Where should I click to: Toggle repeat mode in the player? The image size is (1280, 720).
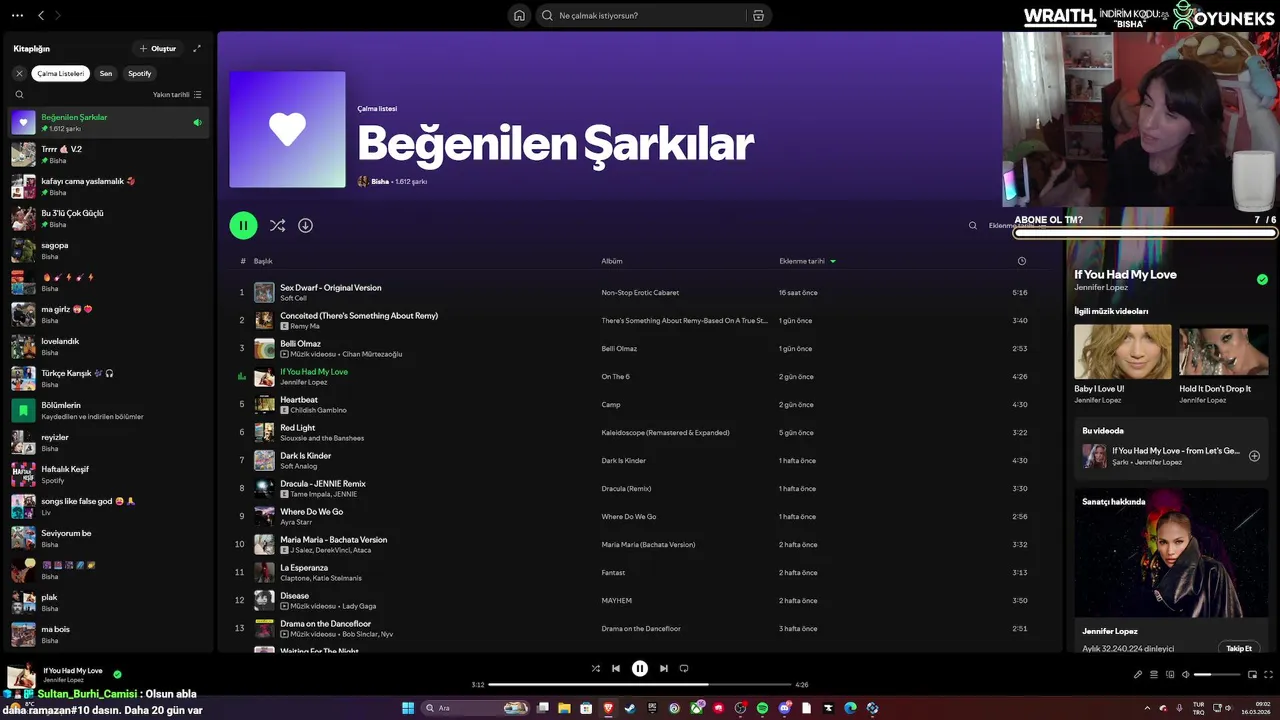684,668
